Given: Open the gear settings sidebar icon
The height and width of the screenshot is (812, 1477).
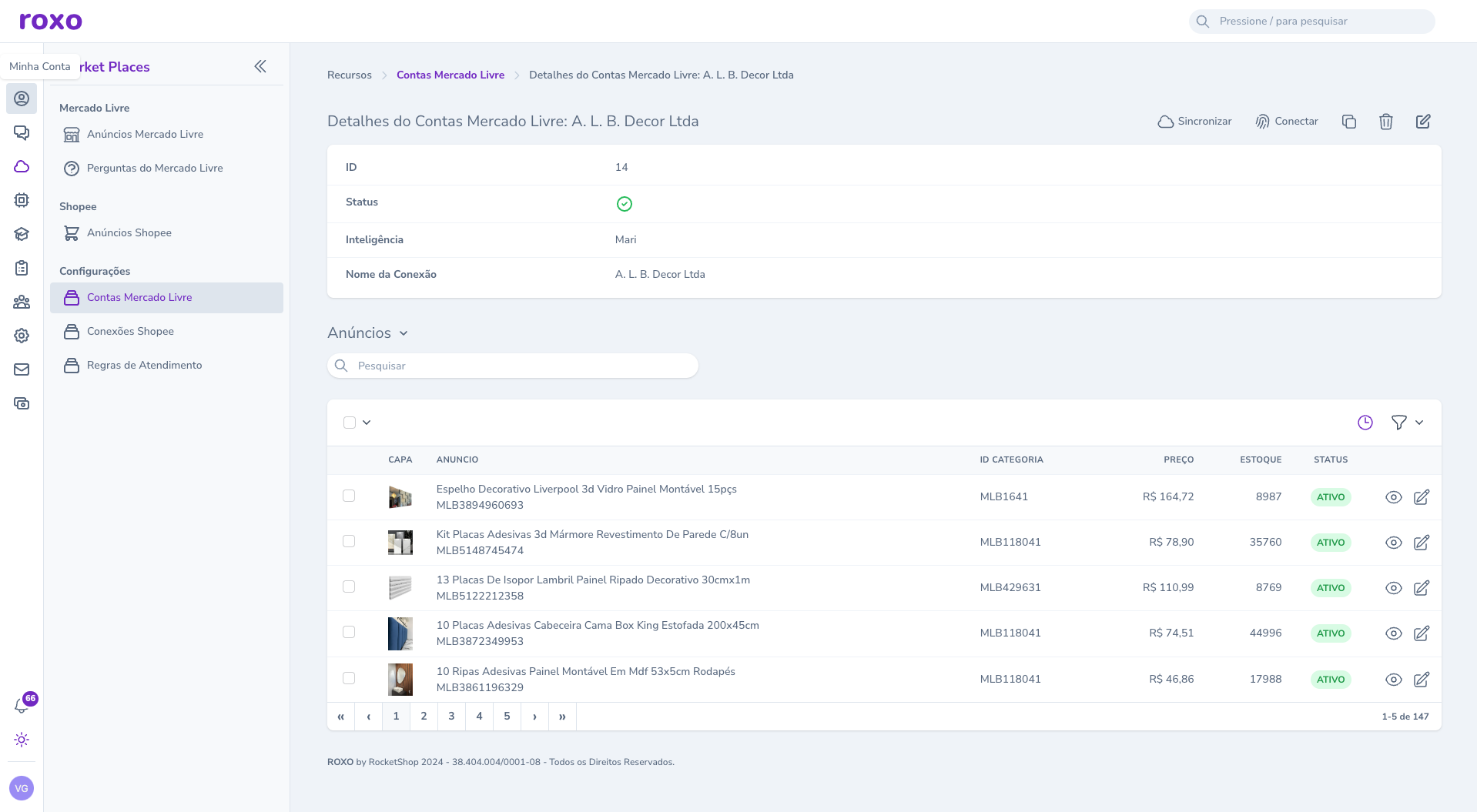Looking at the screenshot, I should pos(22,336).
